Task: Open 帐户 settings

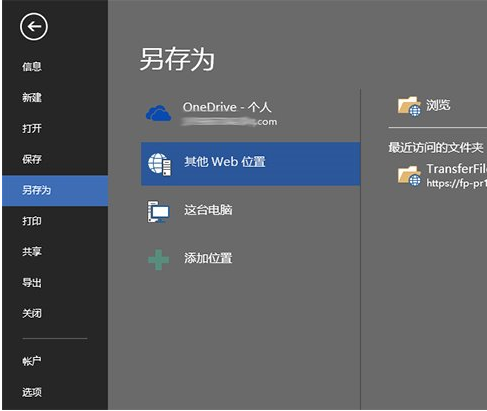Action: click(x=32, y=361)
